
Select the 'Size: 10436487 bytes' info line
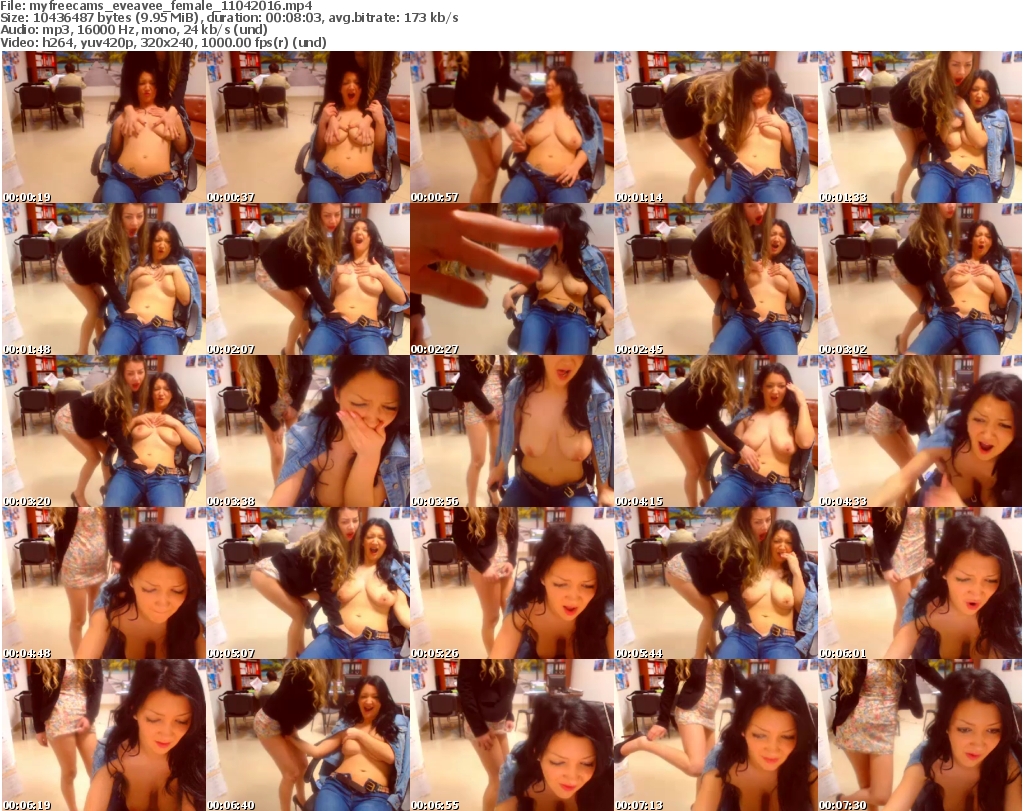(x=229, y=18)
